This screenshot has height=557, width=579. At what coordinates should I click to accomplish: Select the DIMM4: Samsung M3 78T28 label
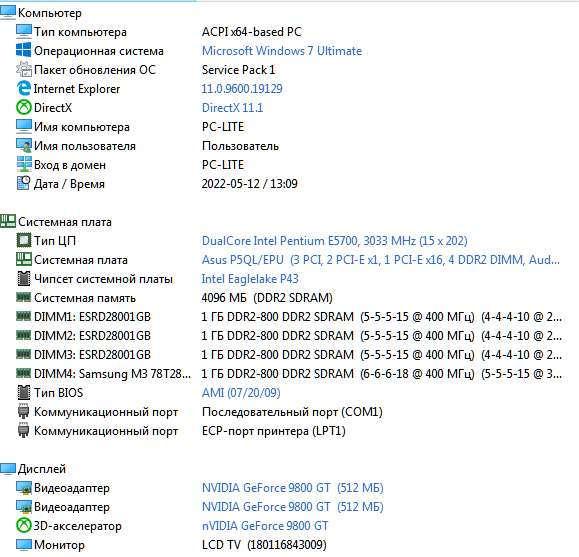pyautogui.click(x=112, y=374)
